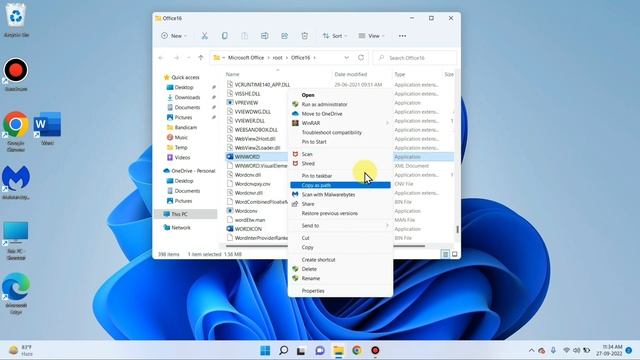Click the Copy icon in Explorer toolbar

pos(224,36)
